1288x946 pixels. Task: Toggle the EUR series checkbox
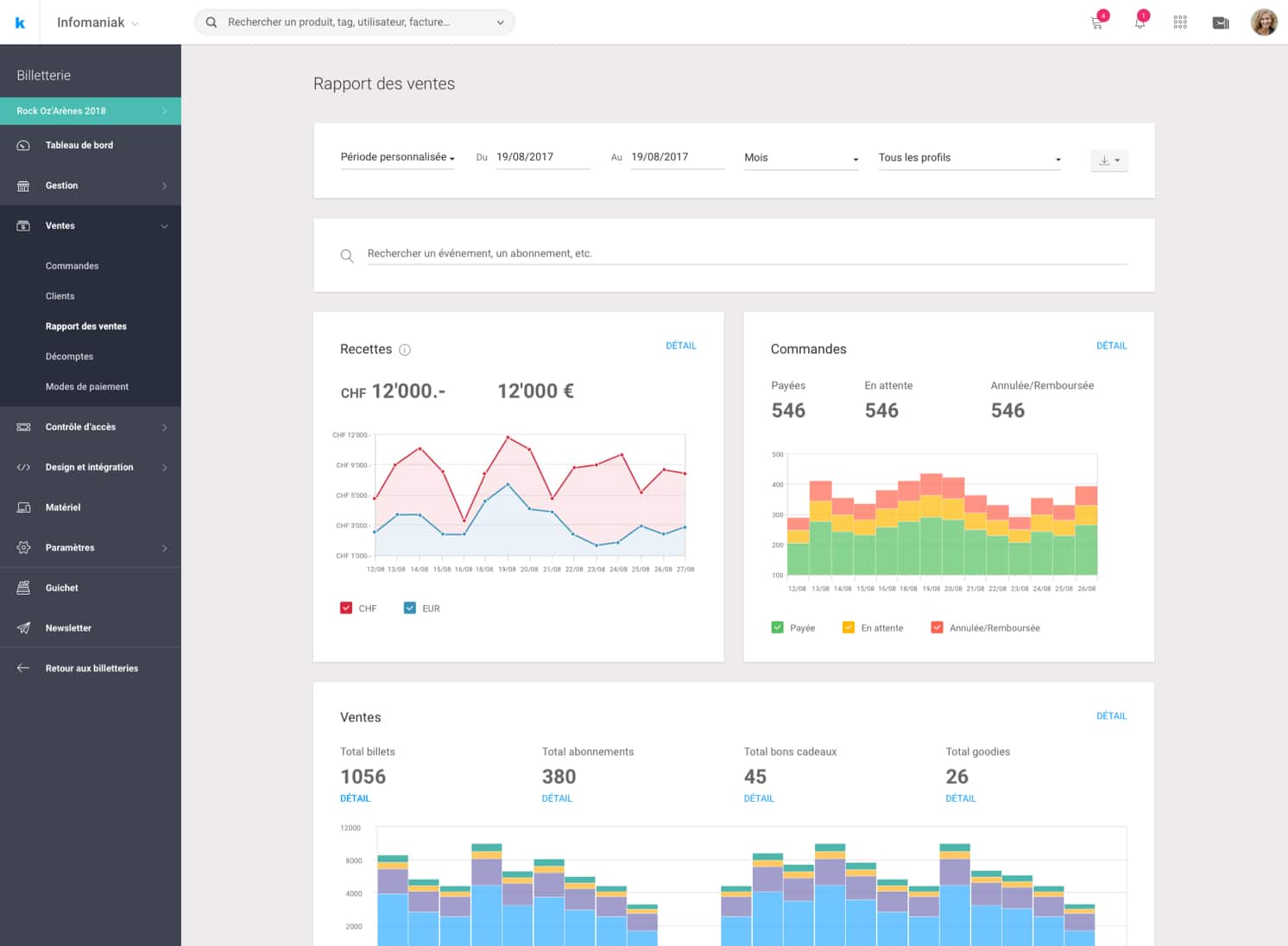click(410, 608)
